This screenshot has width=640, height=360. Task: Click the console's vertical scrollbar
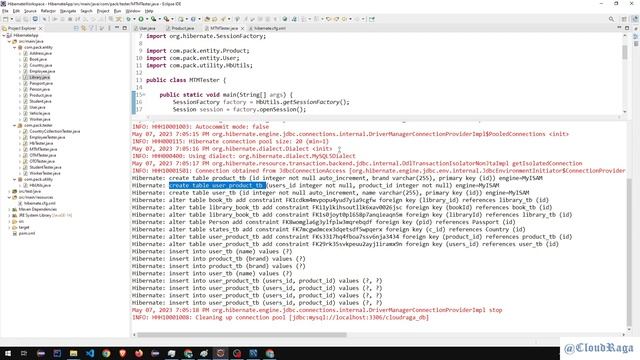click(x=629, y=251)
